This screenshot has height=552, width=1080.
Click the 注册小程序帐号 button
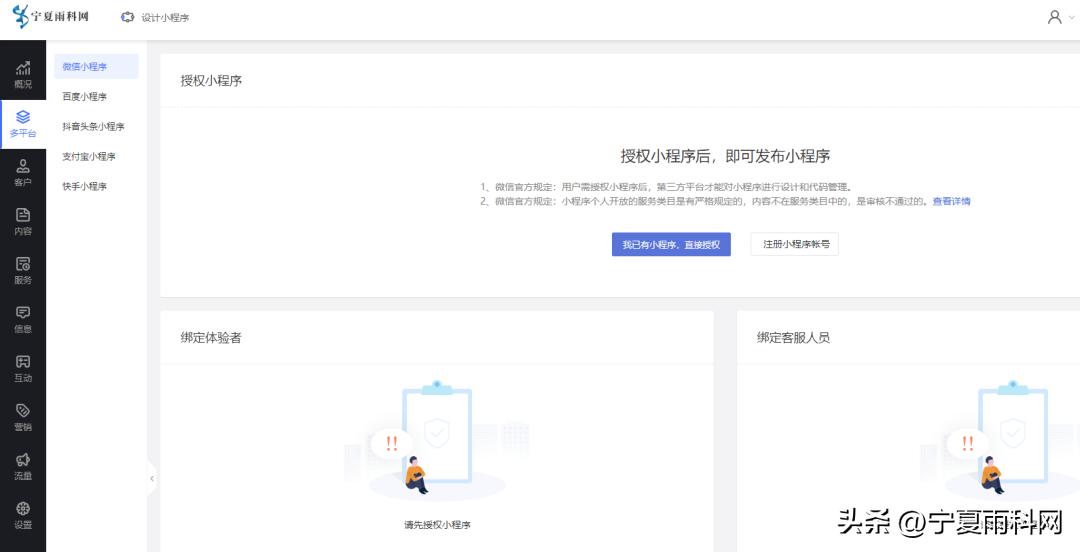coord(795,245)
